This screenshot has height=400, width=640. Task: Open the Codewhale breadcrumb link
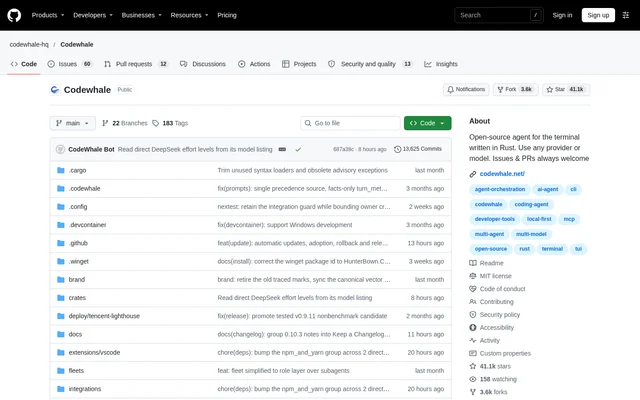click(x=77, y=44)
